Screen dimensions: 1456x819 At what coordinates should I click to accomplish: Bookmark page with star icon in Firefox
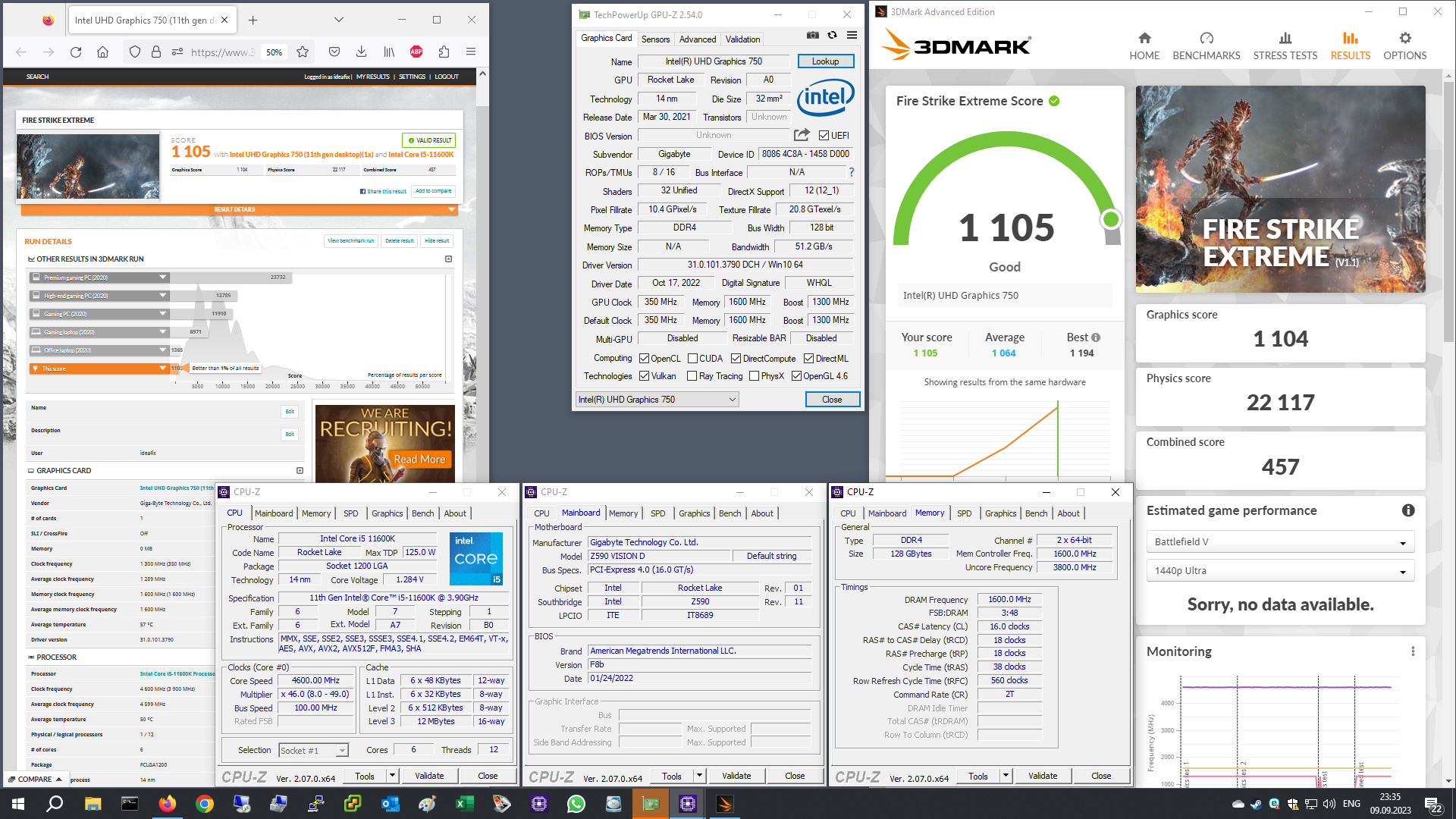click(x=303, y=52)
